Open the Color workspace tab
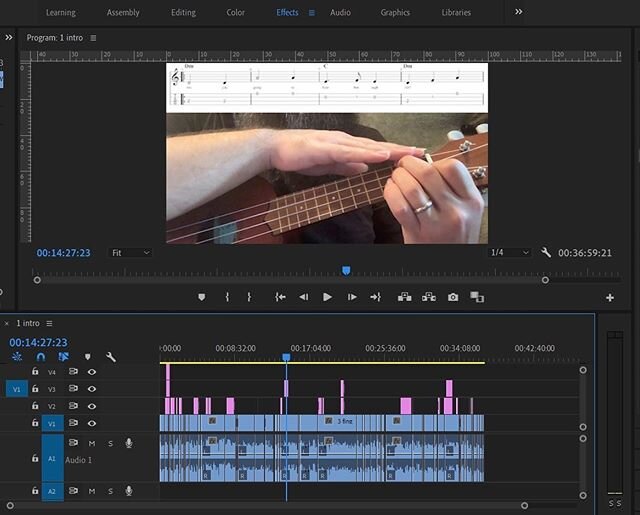The height and width of the screenshot is (515, 640). 236,13
